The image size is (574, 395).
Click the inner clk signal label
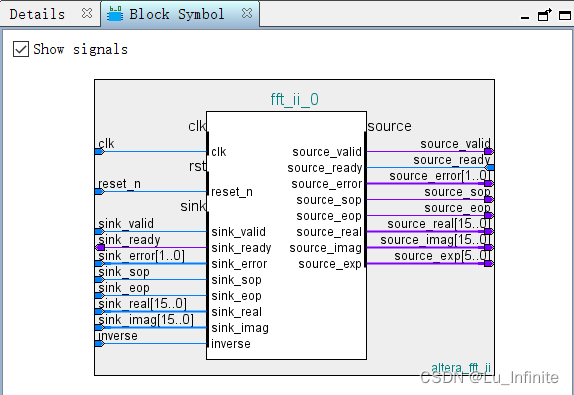tap(219, 152)
